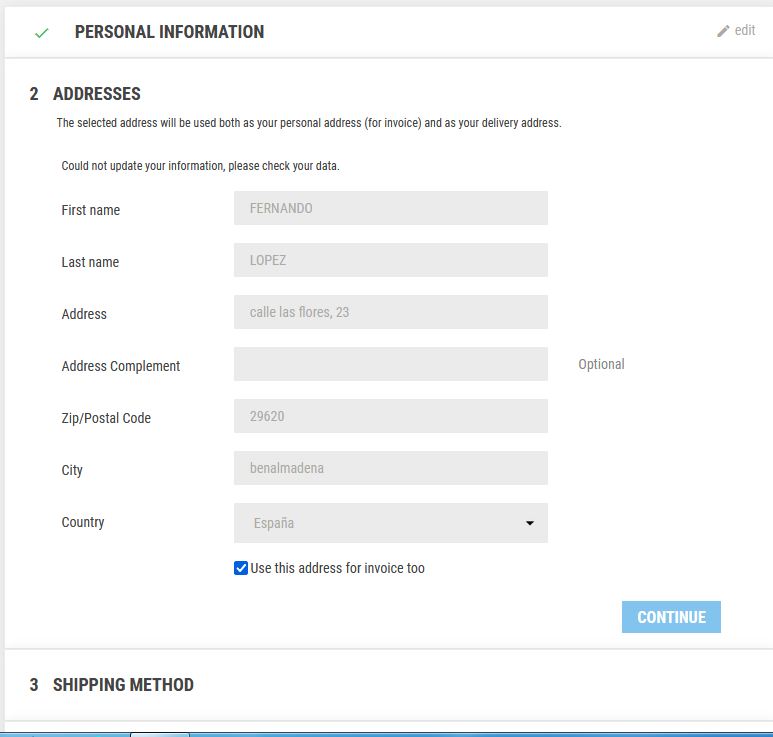Click the pencil edit icon
Viewport: 773px width, 737px height.
(723, 31)
